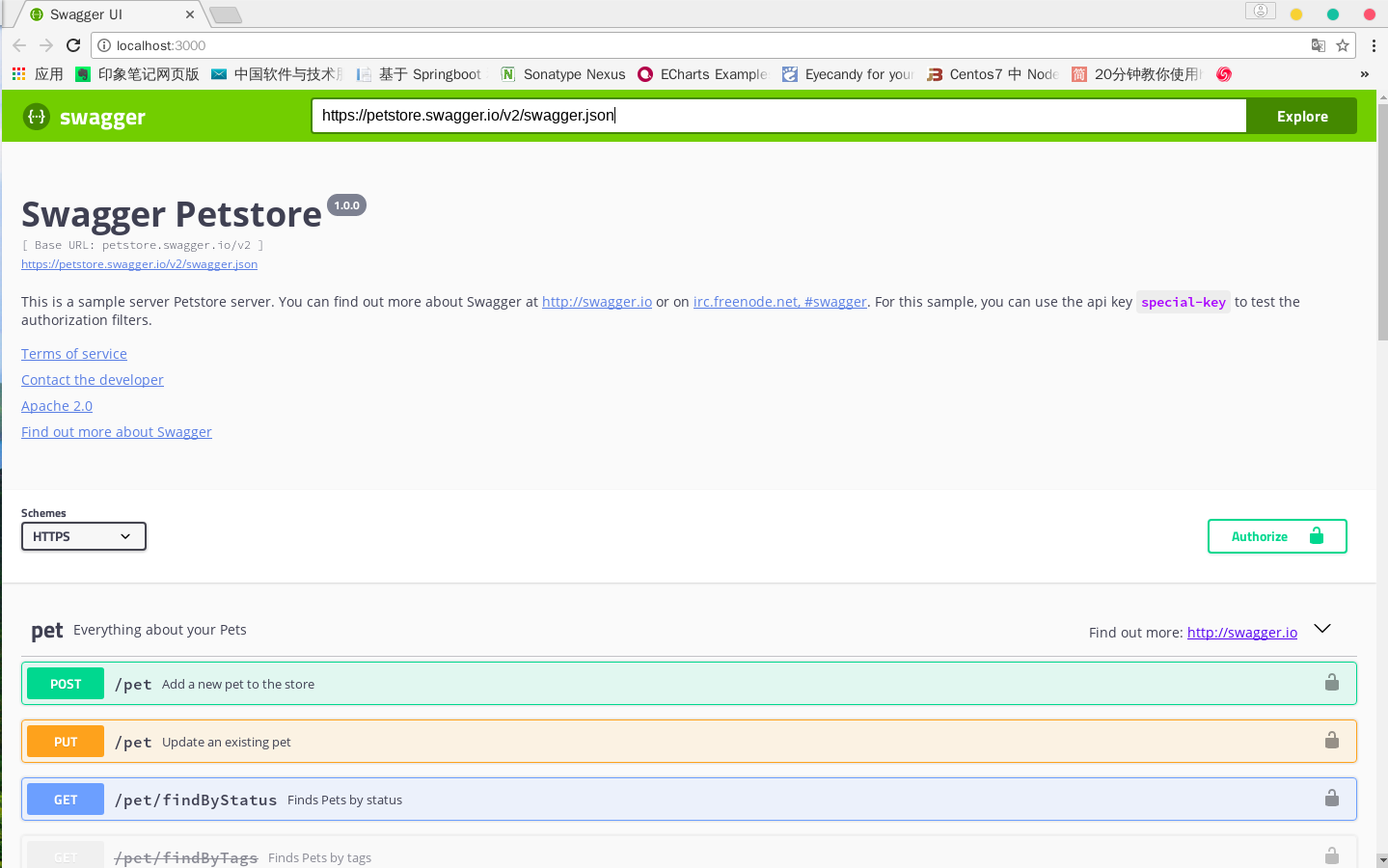This screenshot has height=868, width=1388.
Task: Click the red swirl bookmark icon
Action: [x=1224, y=74]
